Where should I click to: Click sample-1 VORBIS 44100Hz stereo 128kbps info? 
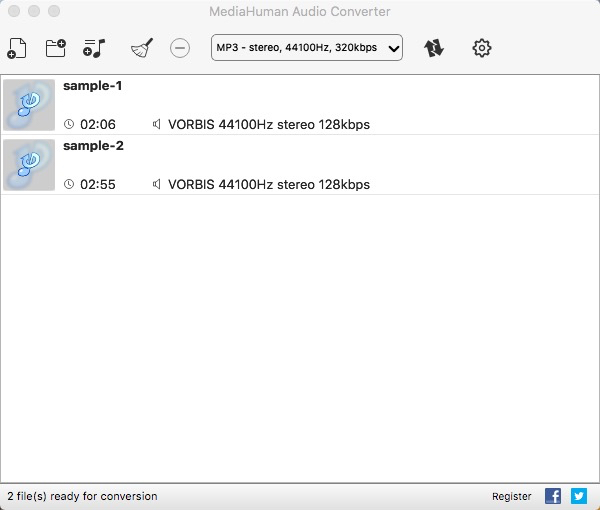tap(269, 125)
